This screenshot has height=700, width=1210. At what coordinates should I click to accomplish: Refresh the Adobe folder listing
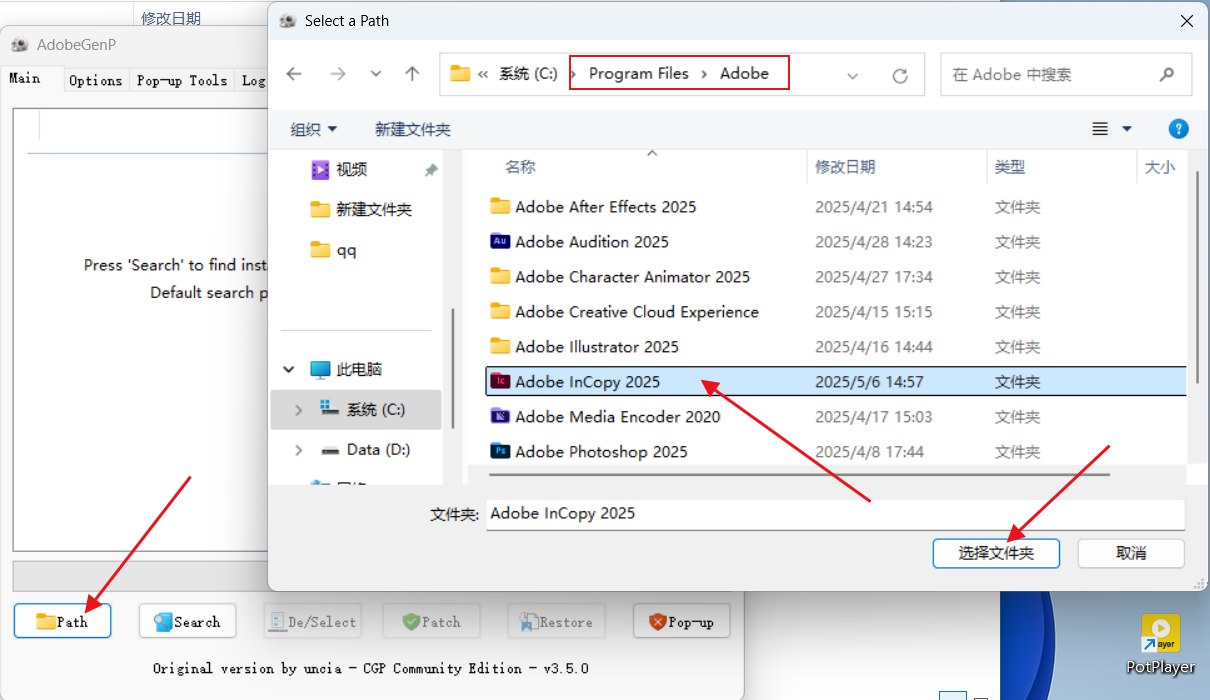(x=900, y=75)
